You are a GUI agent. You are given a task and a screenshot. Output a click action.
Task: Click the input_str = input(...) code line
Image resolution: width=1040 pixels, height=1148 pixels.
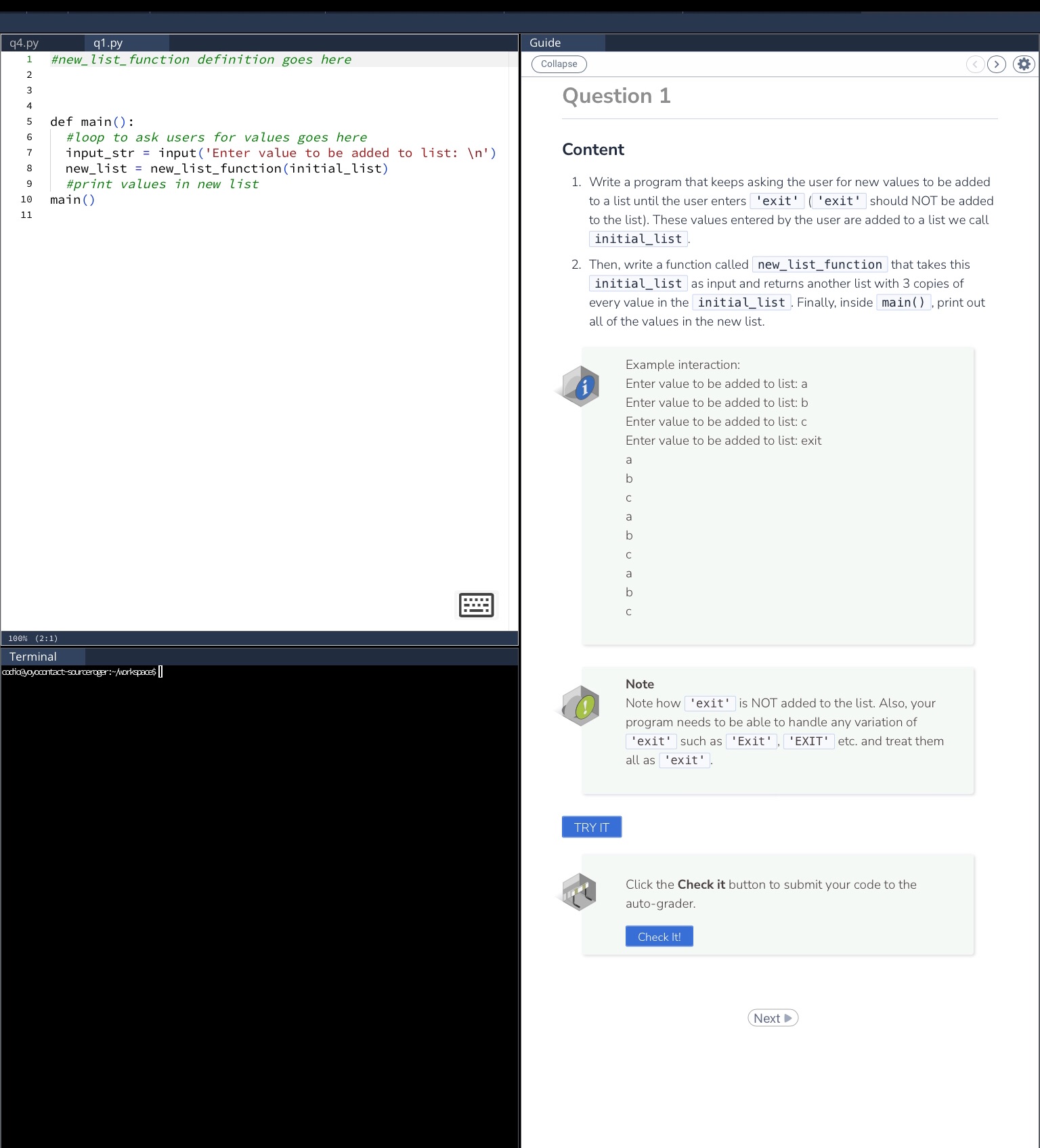(x=281, y=153)
